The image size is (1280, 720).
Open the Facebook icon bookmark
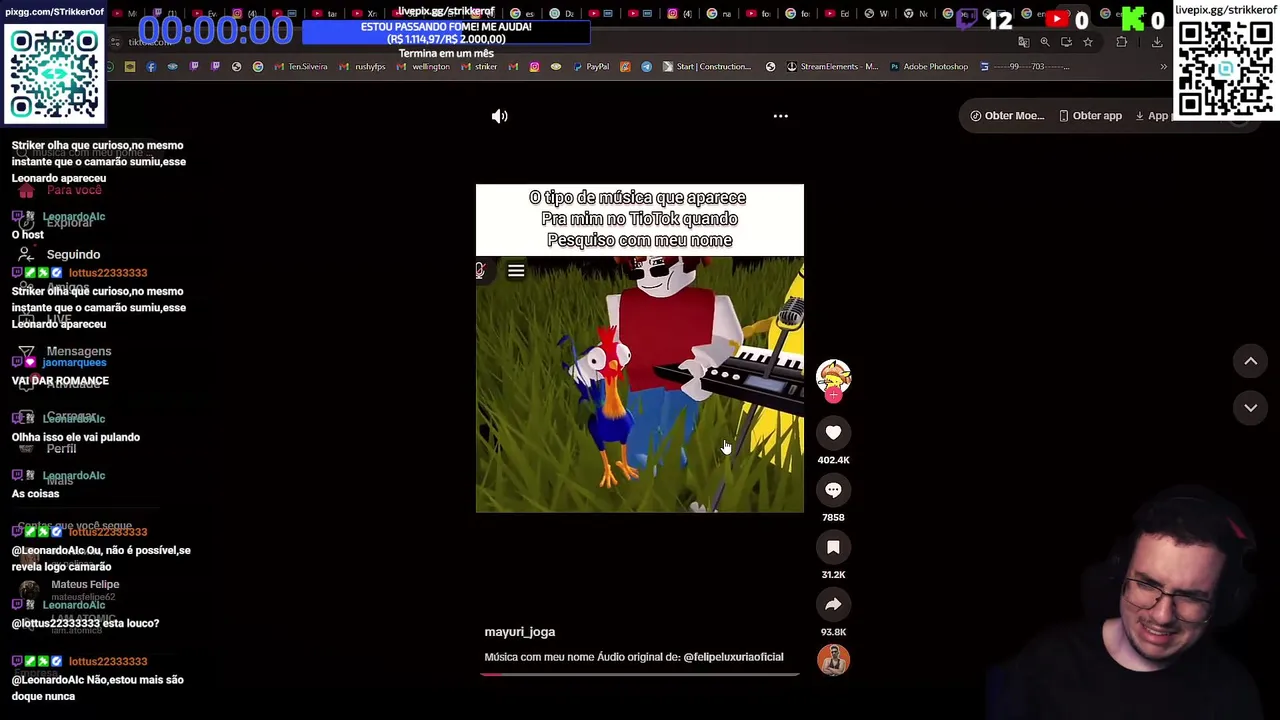pyautogui.click(x=151, y=67)
